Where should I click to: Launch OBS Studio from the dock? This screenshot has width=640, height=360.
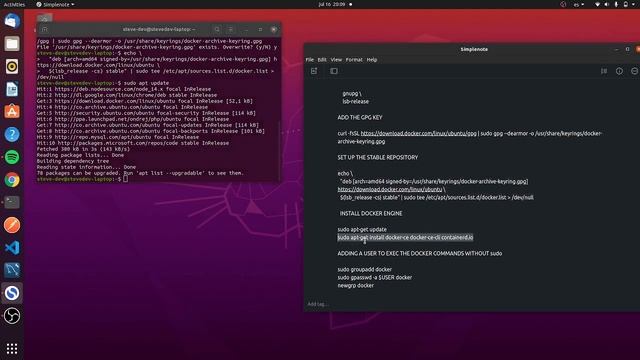(12, 316)
